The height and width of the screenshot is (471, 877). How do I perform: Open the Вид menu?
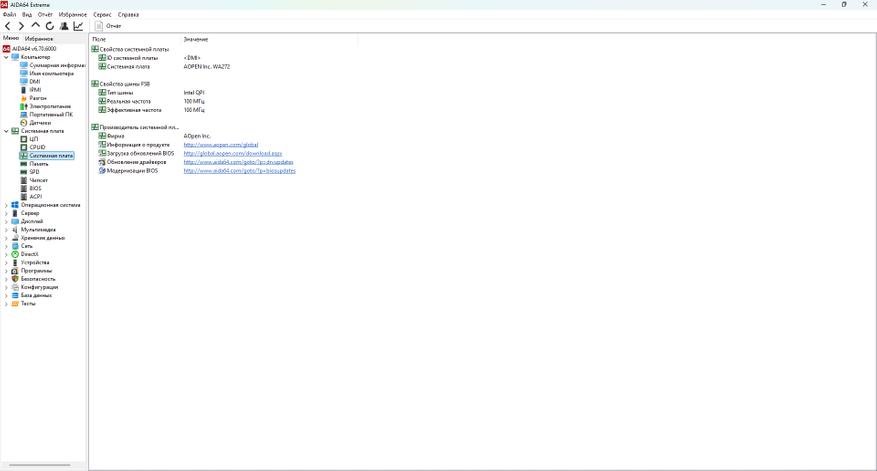point(27,15)
